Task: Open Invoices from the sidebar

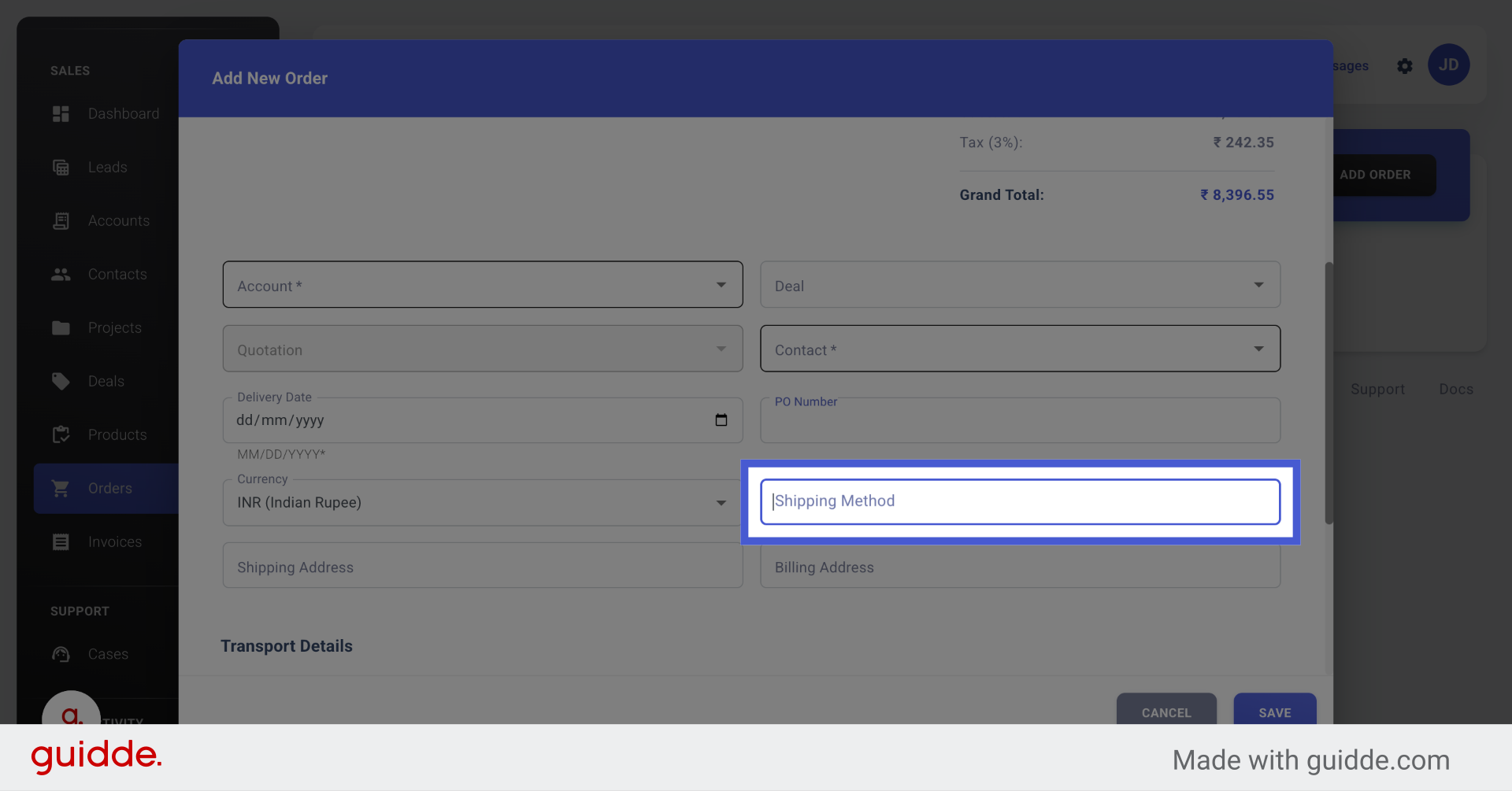Action: click(61, 542)
